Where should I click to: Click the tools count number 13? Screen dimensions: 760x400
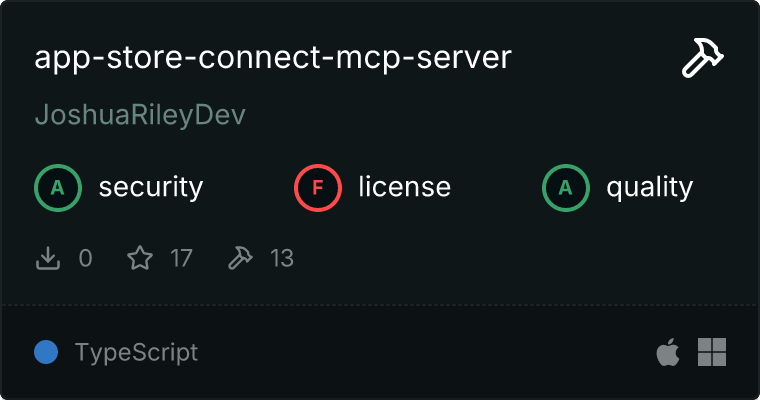[282, 259]
